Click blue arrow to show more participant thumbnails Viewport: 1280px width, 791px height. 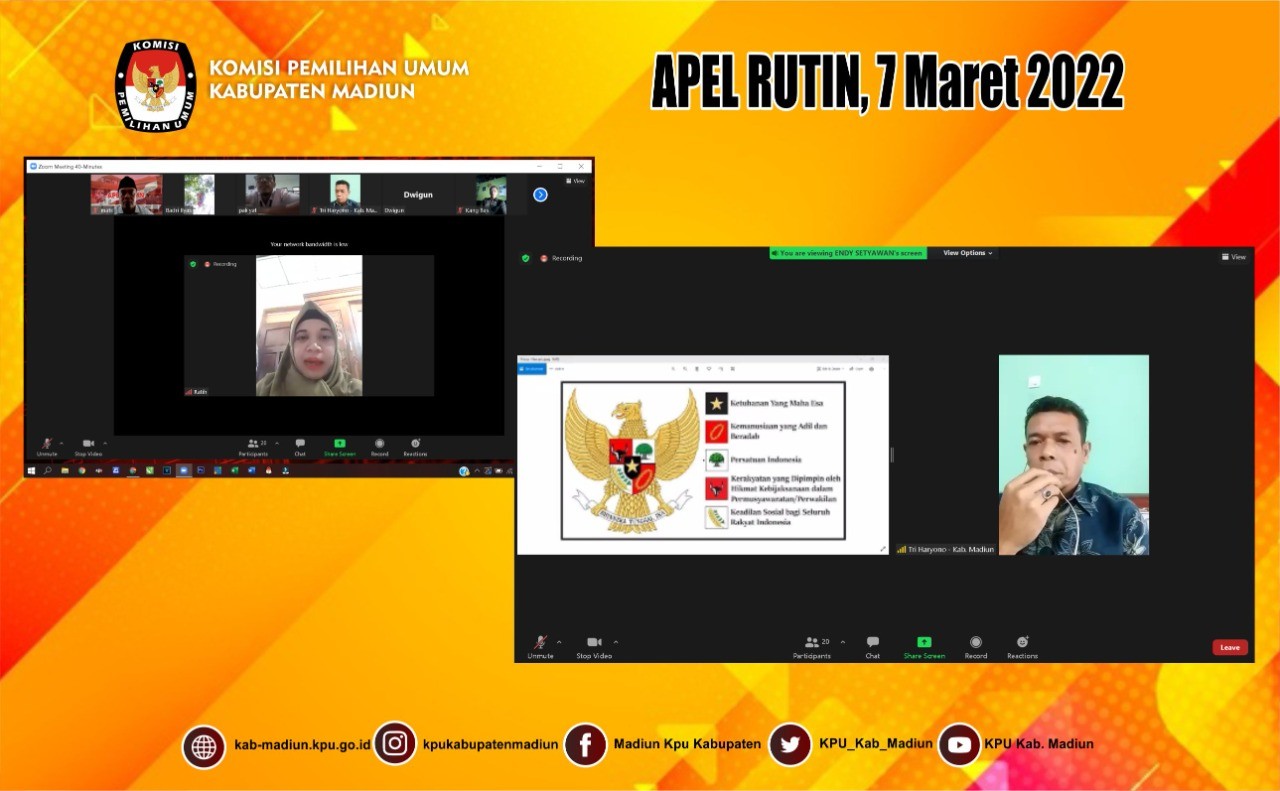540,194
